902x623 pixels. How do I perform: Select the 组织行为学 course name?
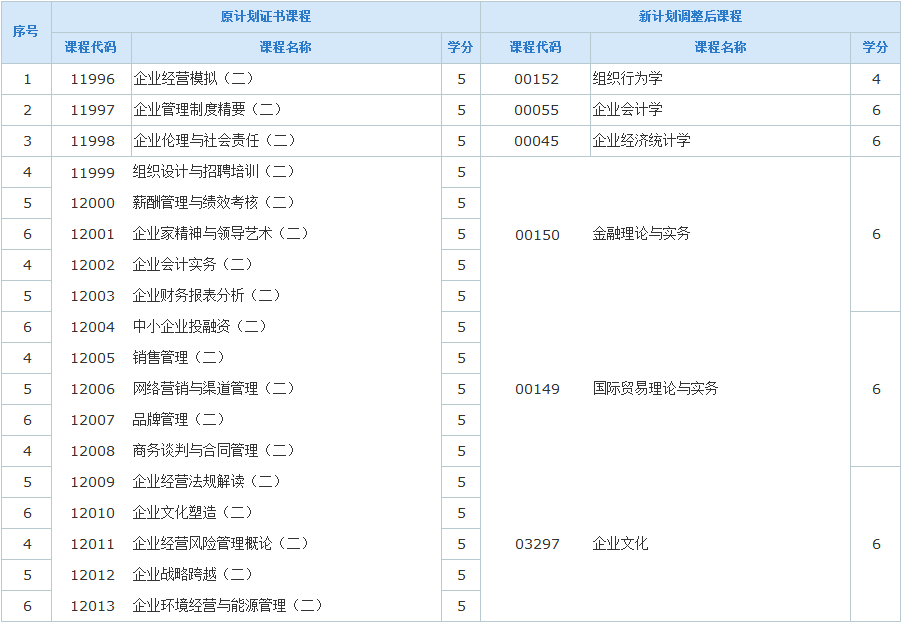[627, 79]
